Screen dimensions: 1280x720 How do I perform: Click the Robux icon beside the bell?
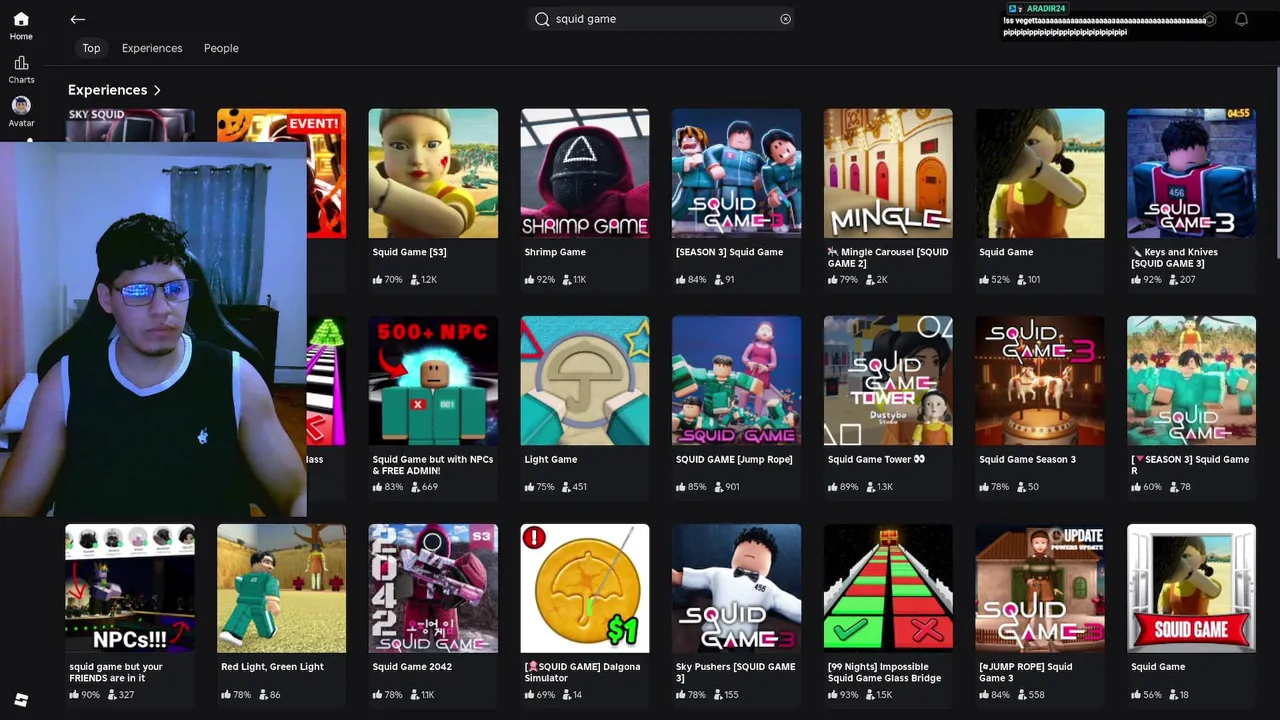(1209, 19)
